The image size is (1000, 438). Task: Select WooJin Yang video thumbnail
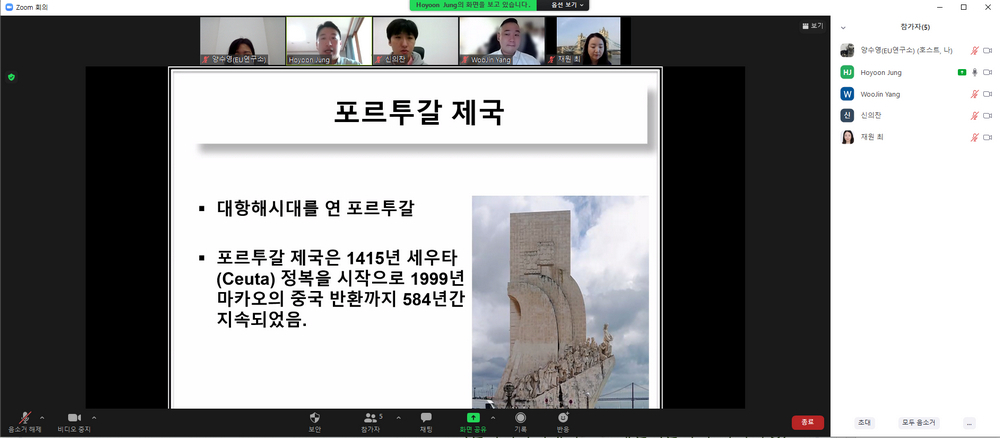(502, 41)
